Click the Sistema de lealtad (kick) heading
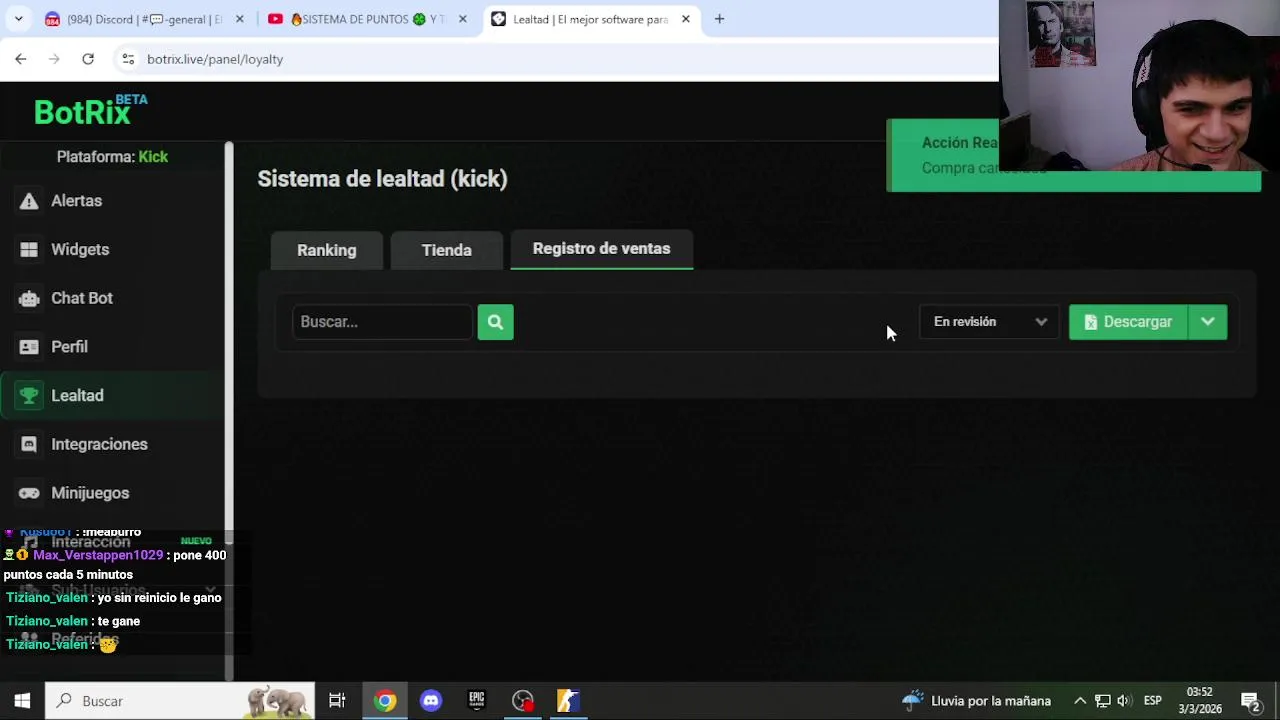This screenshot has height=720, width=1280. point(382,179)
